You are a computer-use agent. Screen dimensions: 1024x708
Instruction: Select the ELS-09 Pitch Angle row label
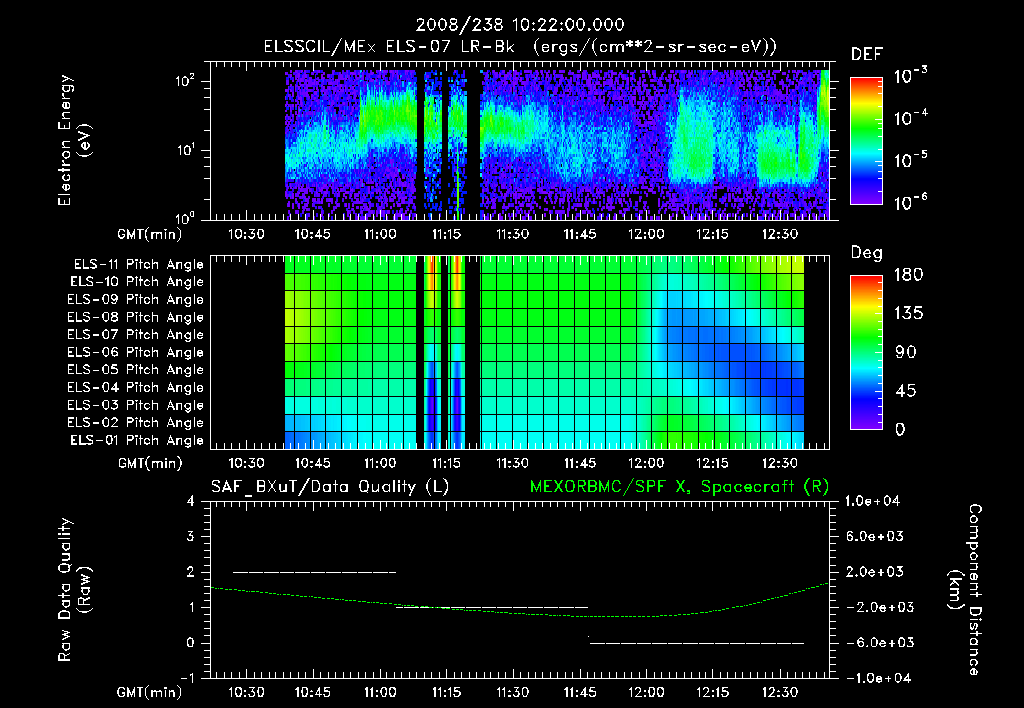(135, 300)
